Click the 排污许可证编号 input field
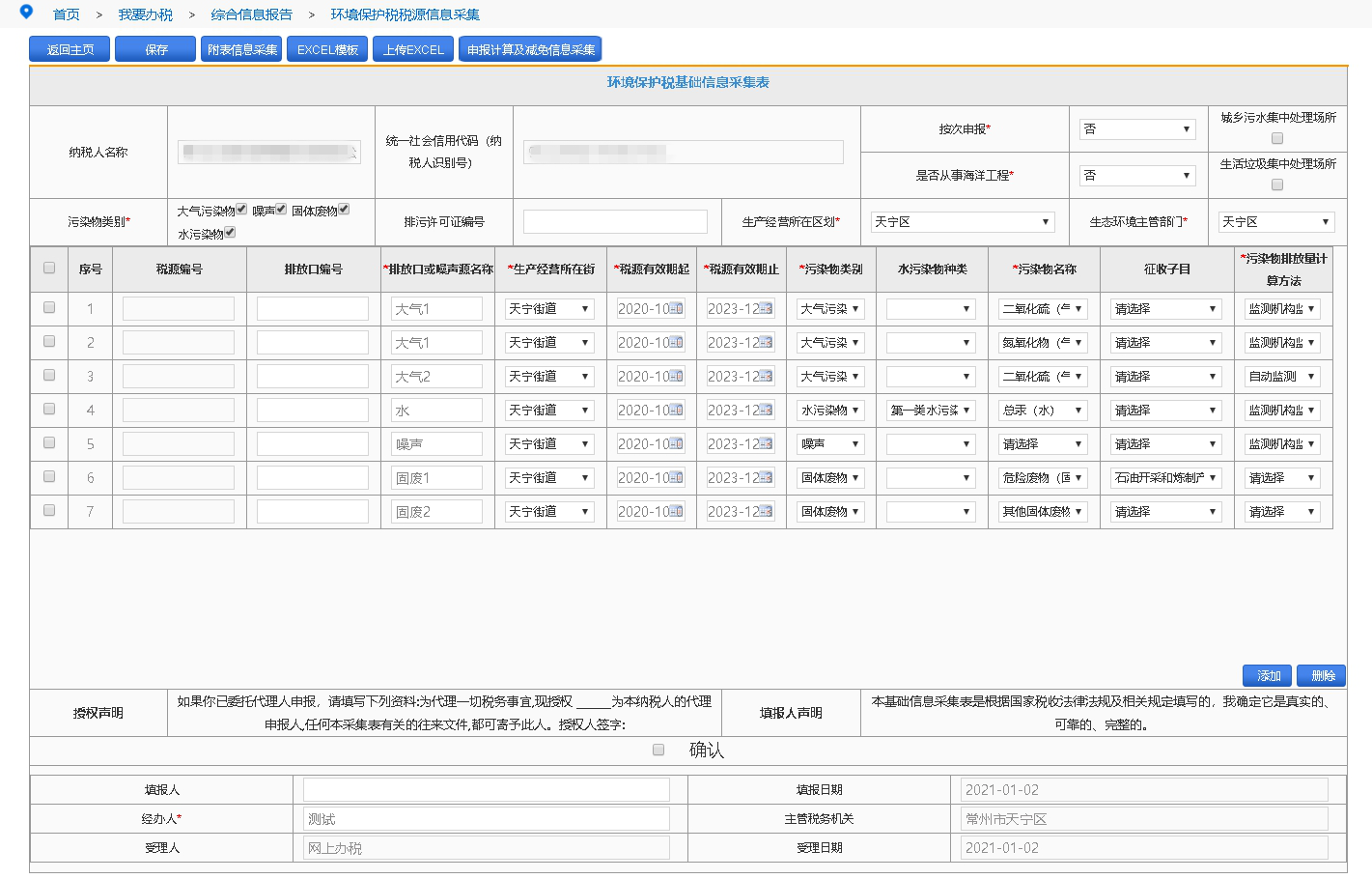The width and height of the screenshot is (1372, 879). click(615, 222)
